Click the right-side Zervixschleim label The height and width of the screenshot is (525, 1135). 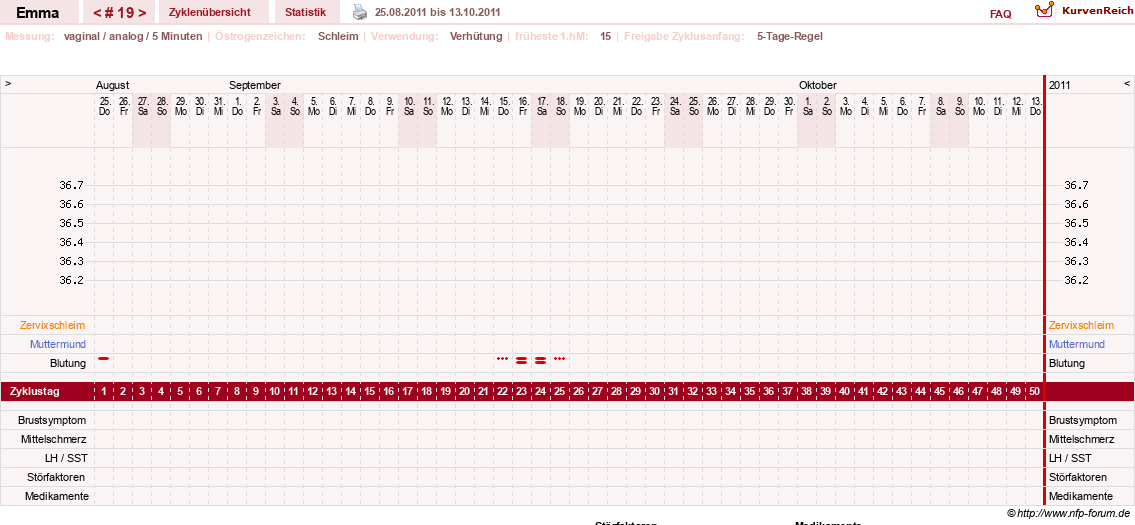[x=1081, y=325]
